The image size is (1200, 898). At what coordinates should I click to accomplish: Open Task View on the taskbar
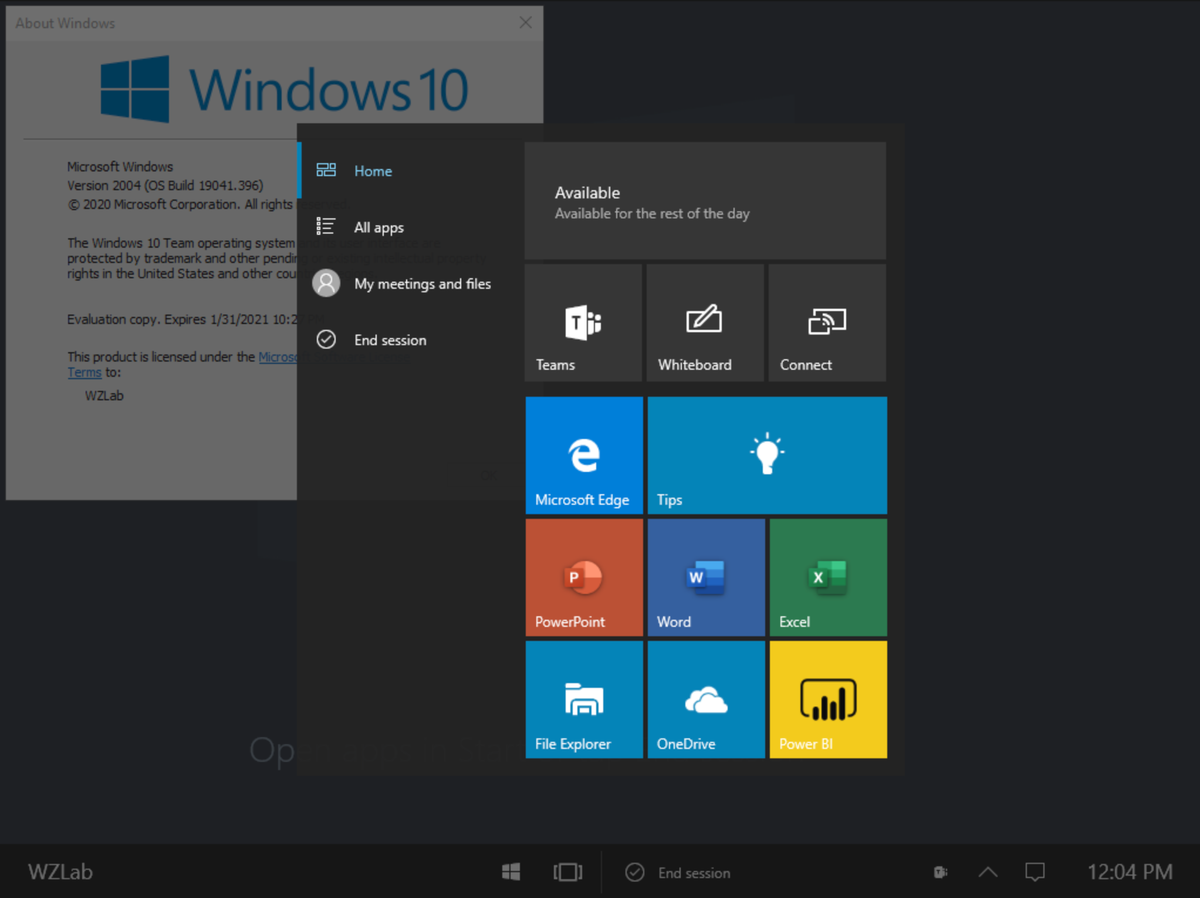coord(568,872)
